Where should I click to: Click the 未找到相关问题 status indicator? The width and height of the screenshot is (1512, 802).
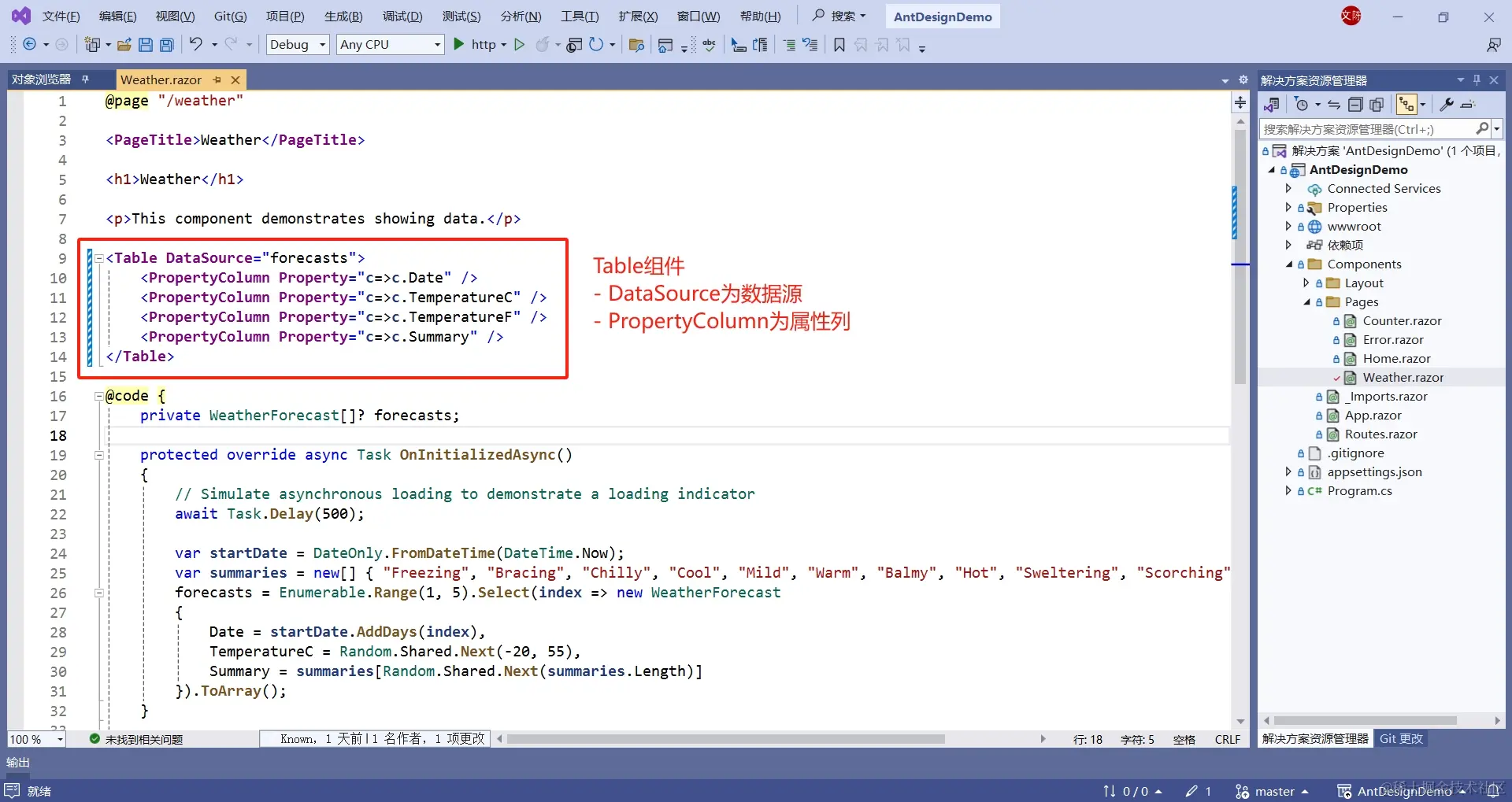click(x=136, y=739)
